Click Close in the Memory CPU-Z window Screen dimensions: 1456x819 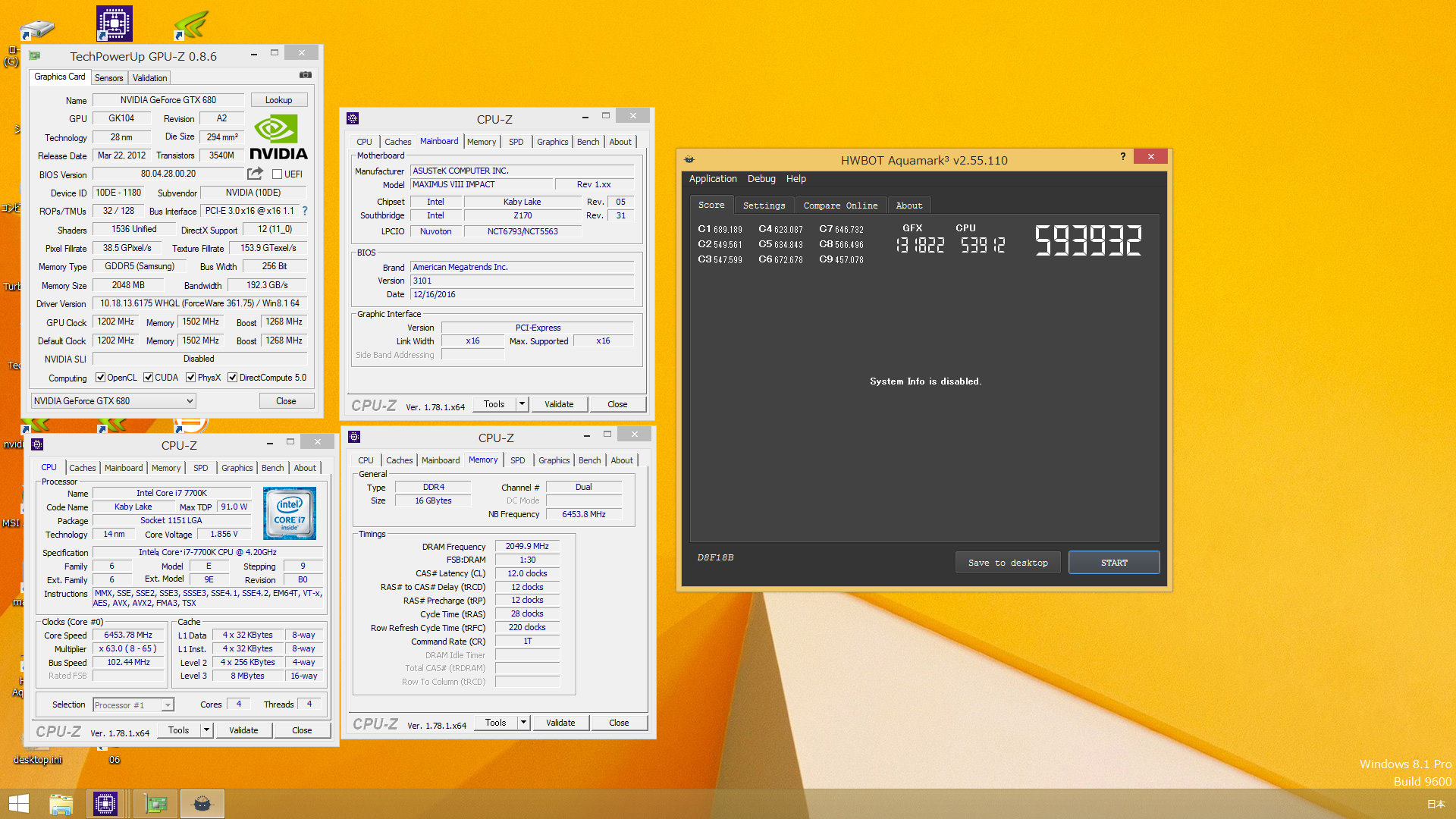(x=619, y=723)
